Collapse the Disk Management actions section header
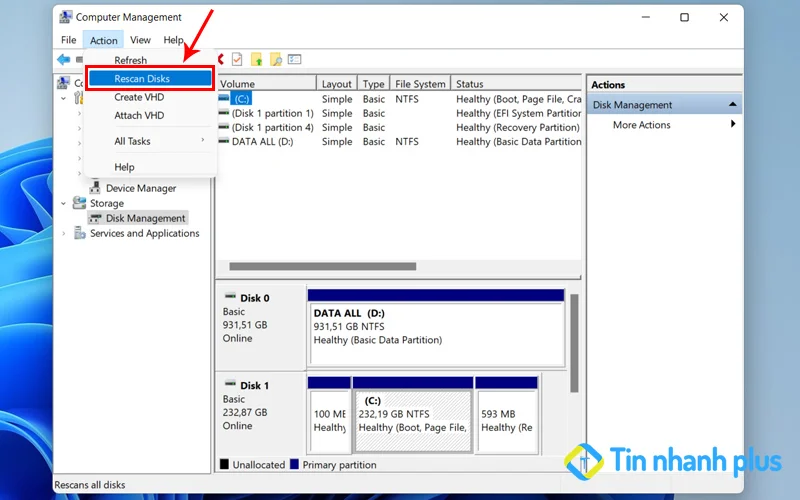 [734, 105]
